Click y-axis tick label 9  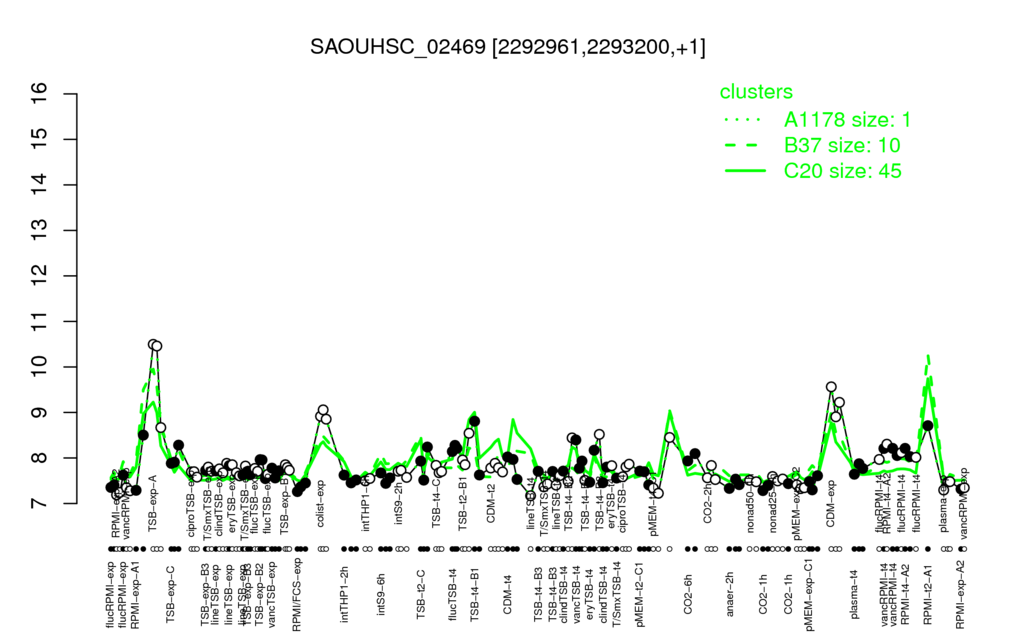[x=39, y=413]
